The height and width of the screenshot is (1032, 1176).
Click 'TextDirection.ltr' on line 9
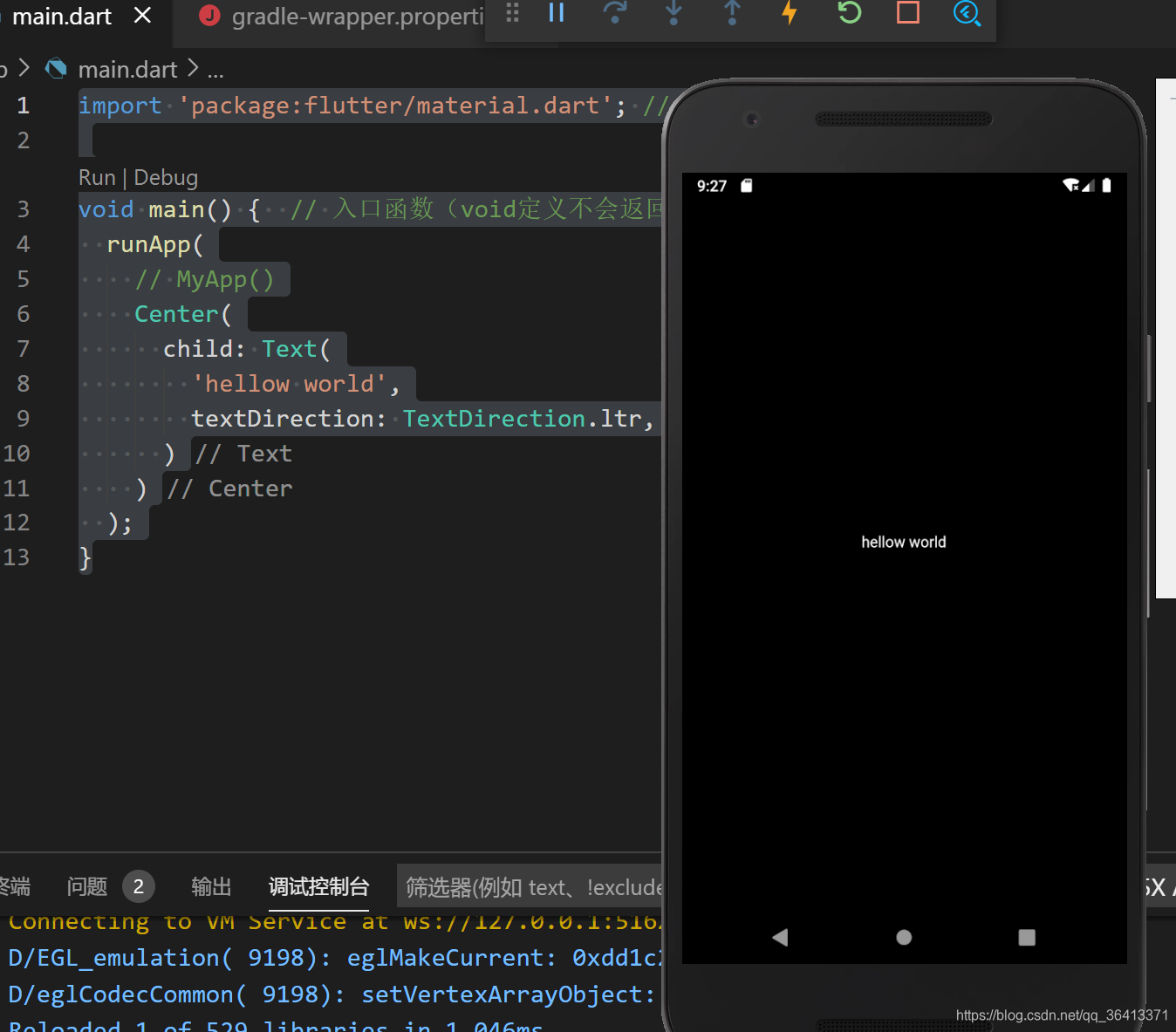tap(522, 419)
